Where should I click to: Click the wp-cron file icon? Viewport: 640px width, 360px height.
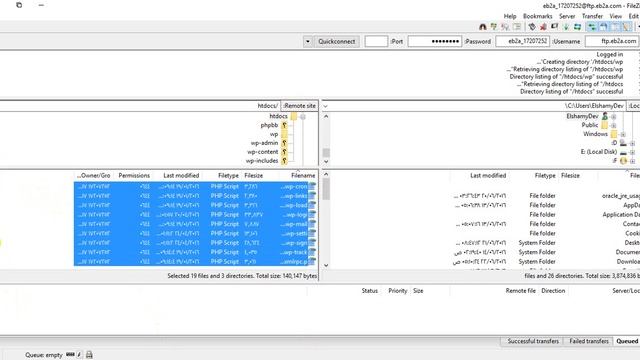click(x=312, y=187)
